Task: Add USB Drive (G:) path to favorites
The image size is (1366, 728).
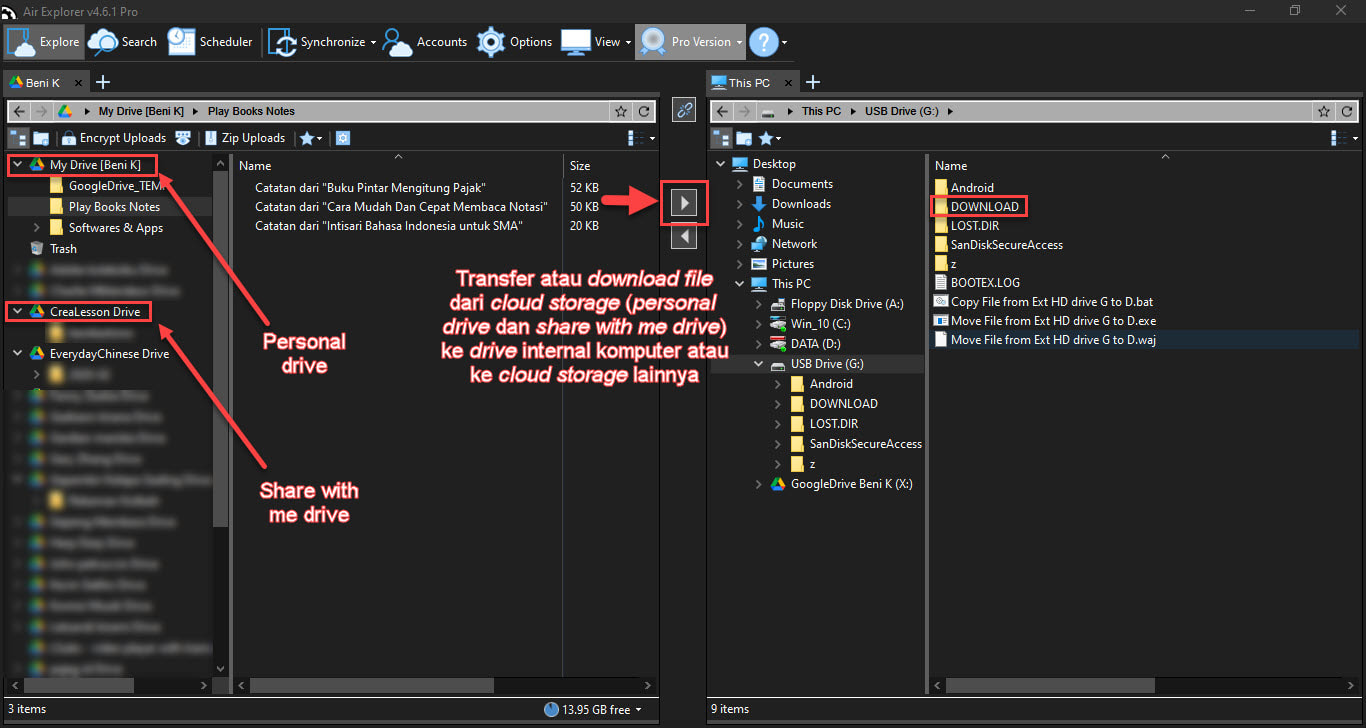Action: pyautogui.click(x=1324, y=111)
